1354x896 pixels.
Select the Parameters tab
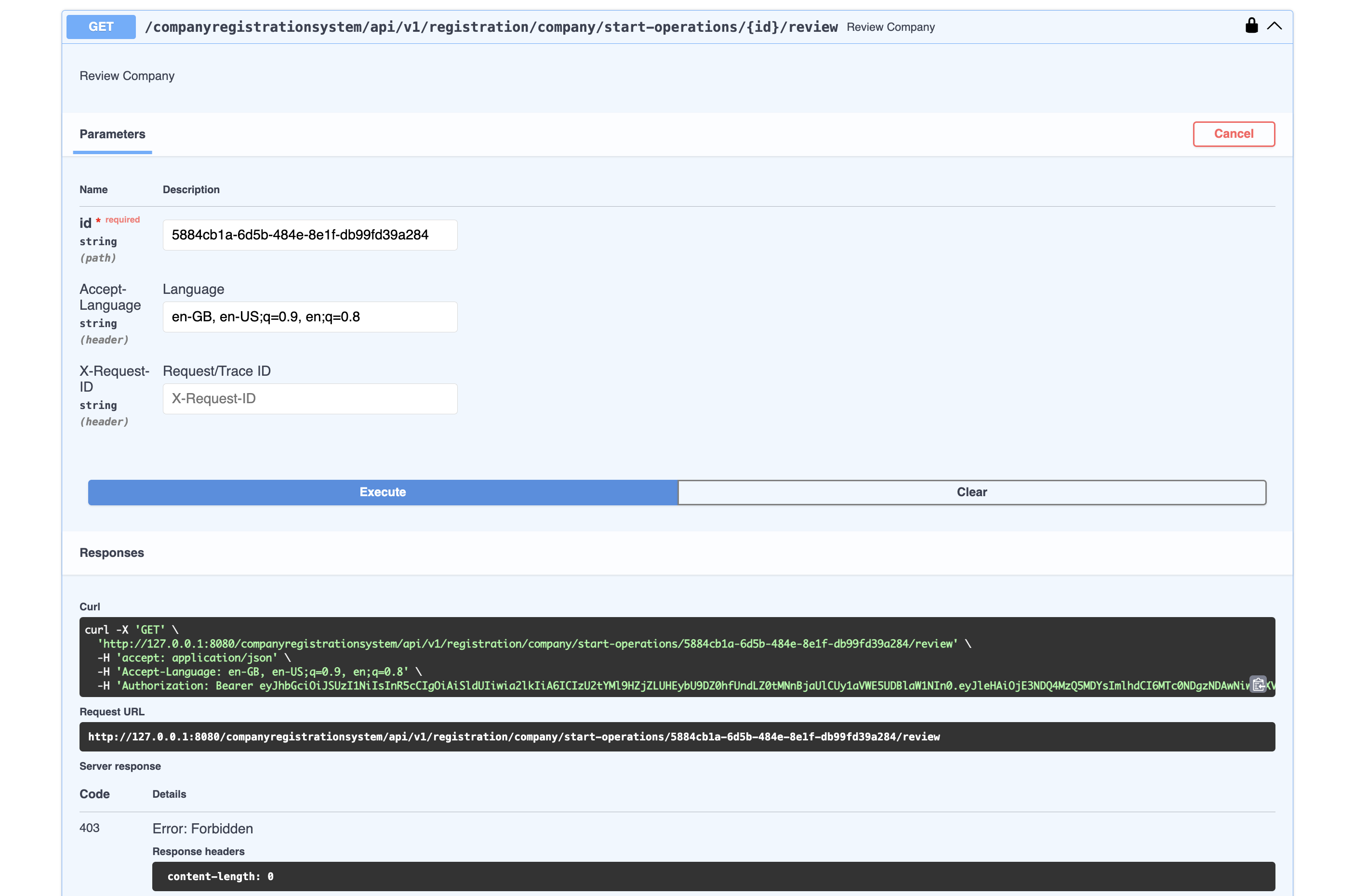coord(112,134)
